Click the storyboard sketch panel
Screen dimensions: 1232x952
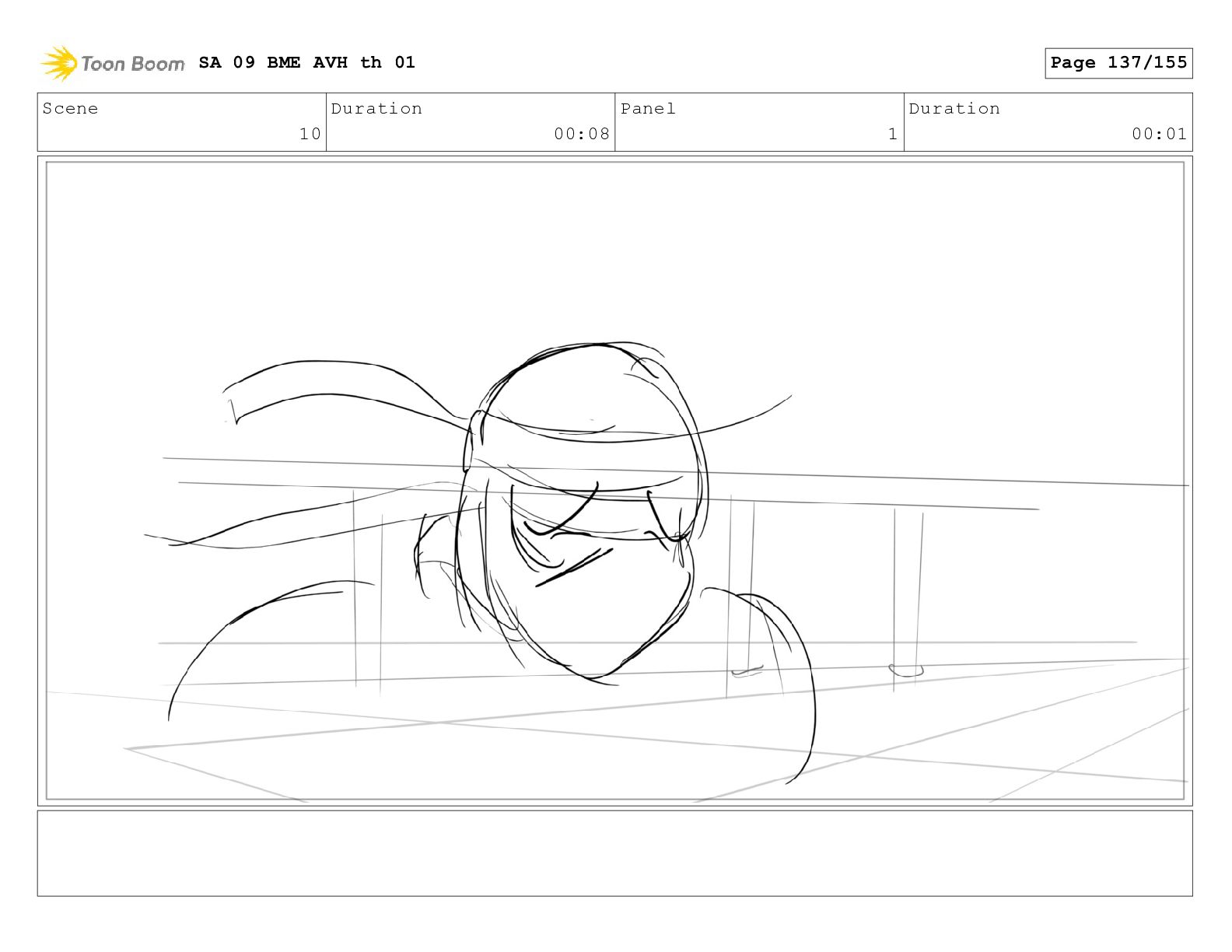pos(615,481)
